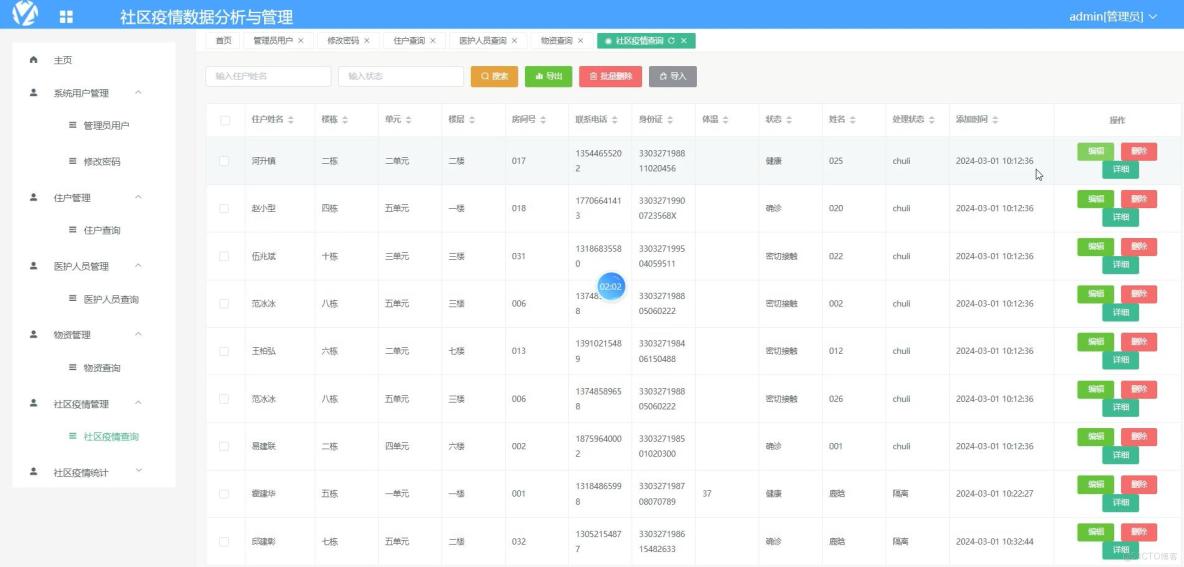Click the list icon beside 修改密码 in sidebar
The image size is (1184, 567).
[72, 161]
